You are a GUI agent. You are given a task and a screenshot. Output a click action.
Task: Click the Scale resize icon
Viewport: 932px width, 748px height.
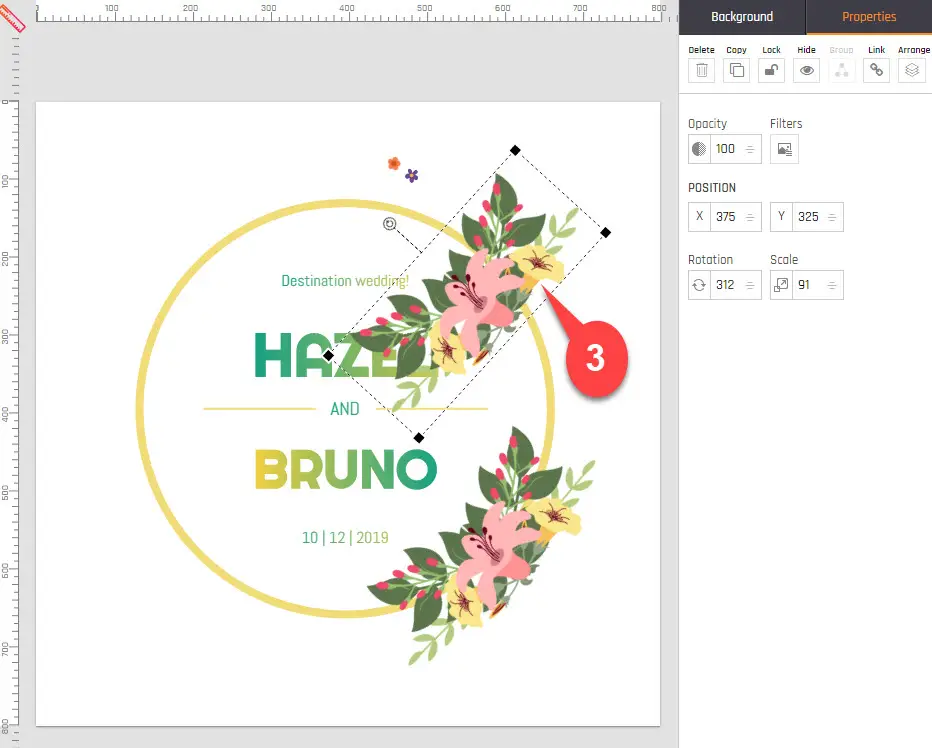coord(781,285)
